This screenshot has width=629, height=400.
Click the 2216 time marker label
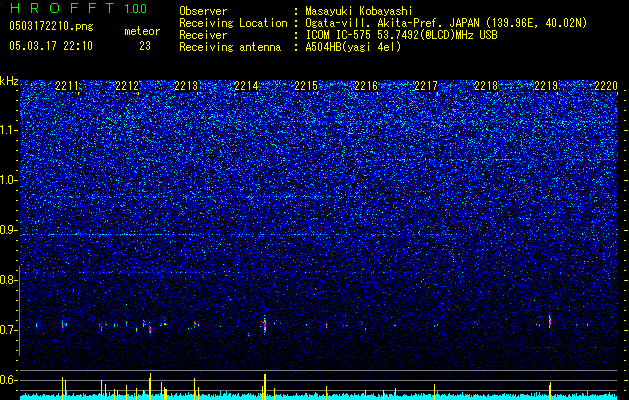pos(366,86)
